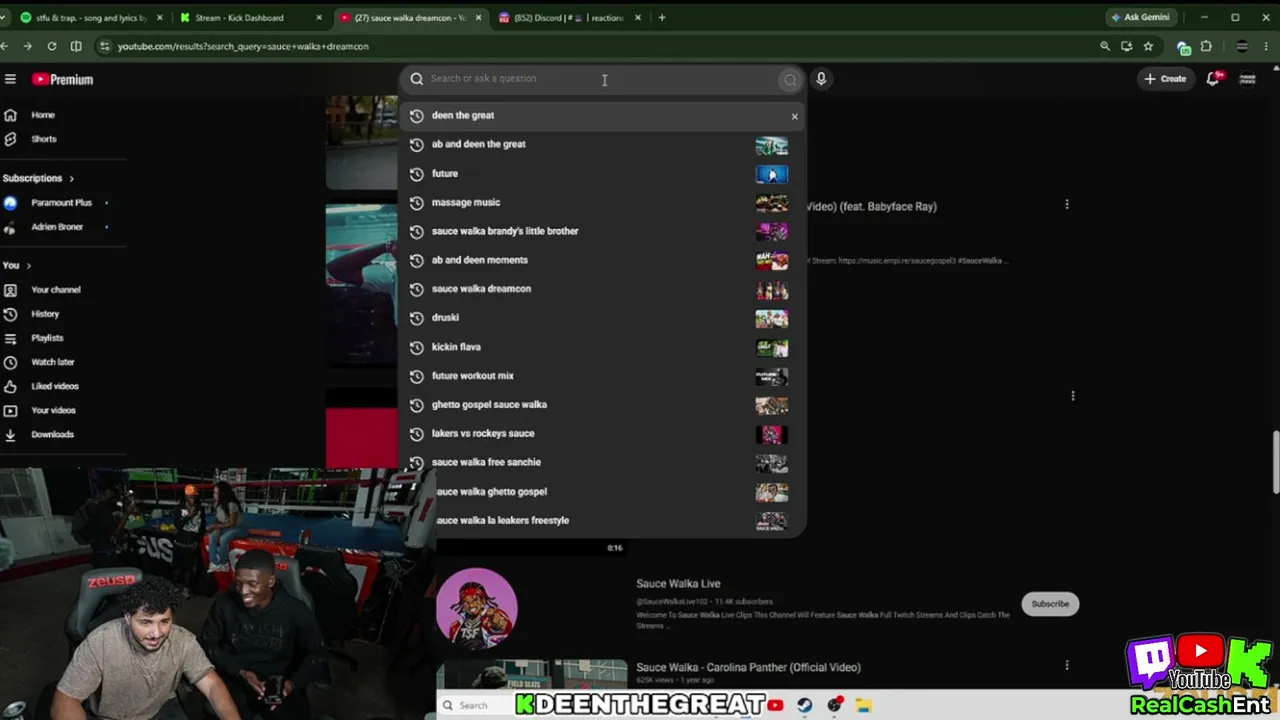Select 'sauce walka brandy's little brother' suggestion
The height and width of the screenshot is (720, 1280).
pos(603,231)
